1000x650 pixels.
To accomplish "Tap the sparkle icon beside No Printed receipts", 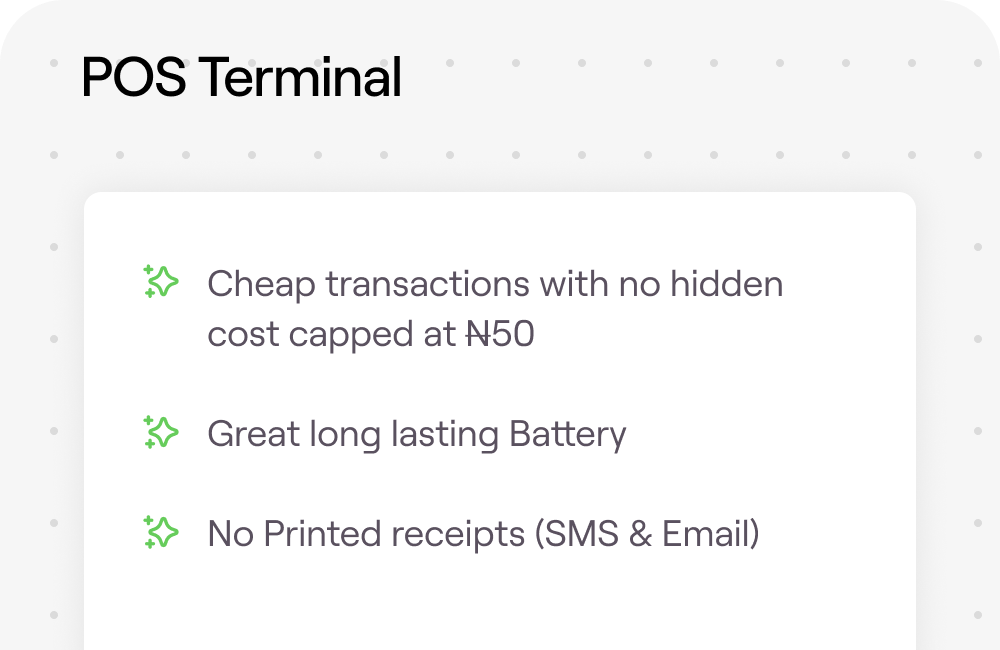I will click(x=161, y=532).
